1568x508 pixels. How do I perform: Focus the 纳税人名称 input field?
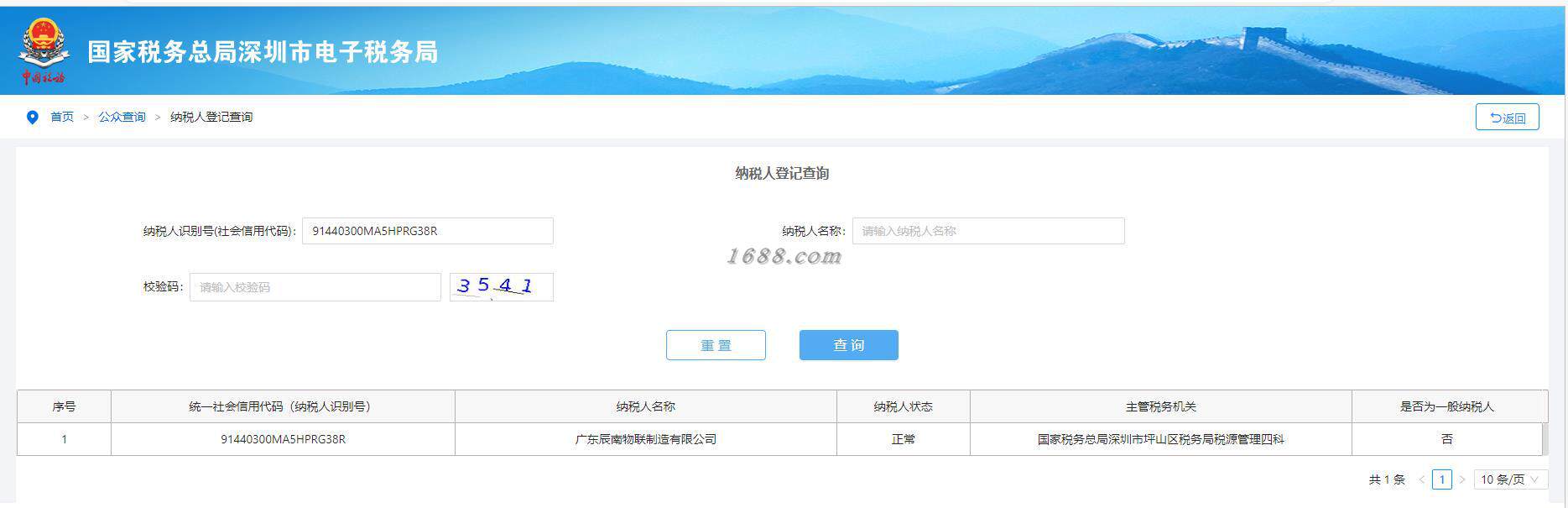[x=988, y=231]
